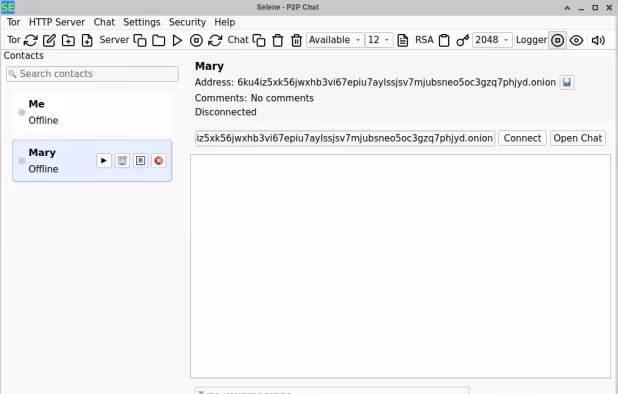The image size is (618, 394).
Task: Click the lined trash bin icon in Chat group
Action: [296, 40]
